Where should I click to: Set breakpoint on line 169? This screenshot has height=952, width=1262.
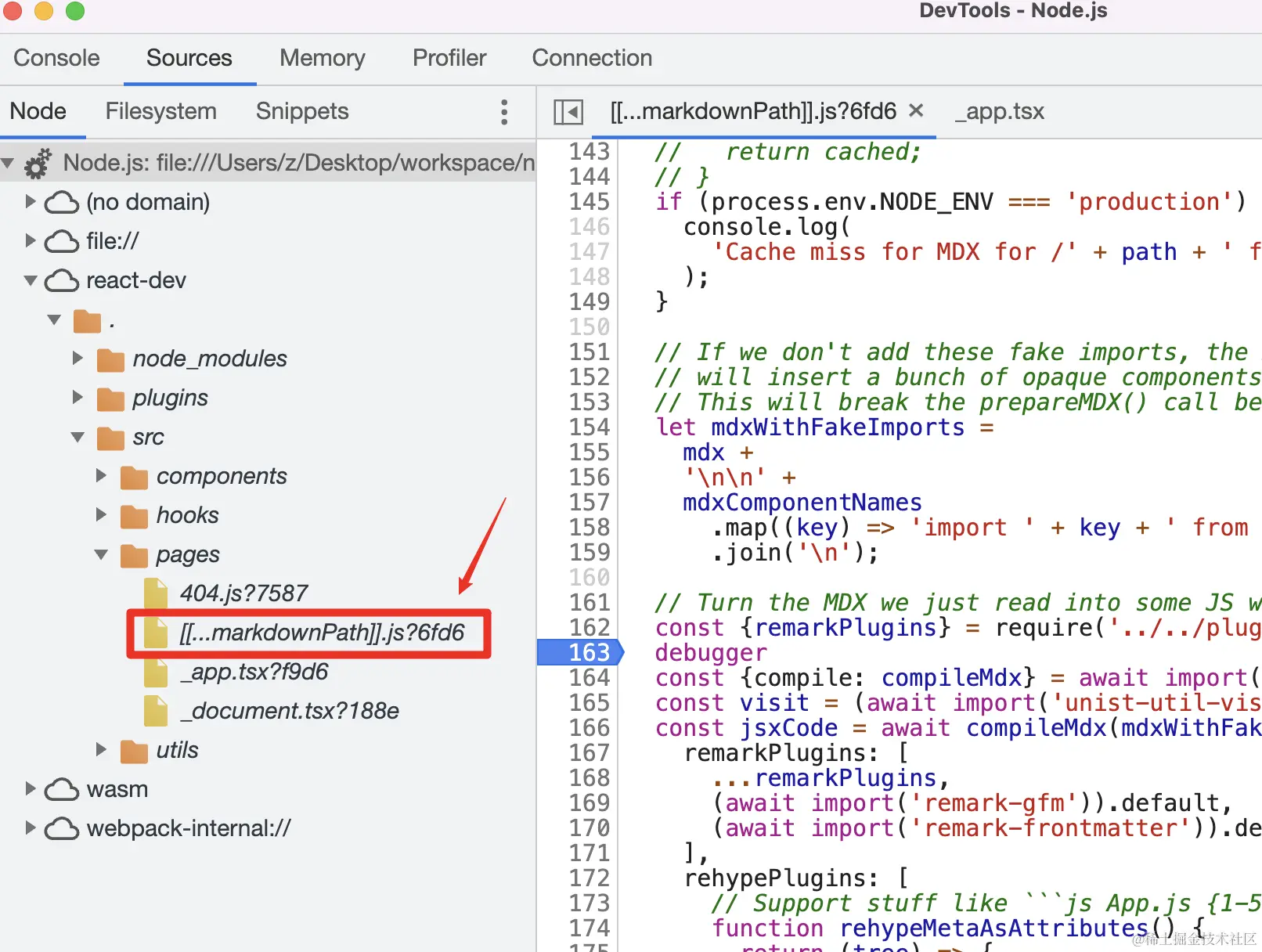pos(589,802)
